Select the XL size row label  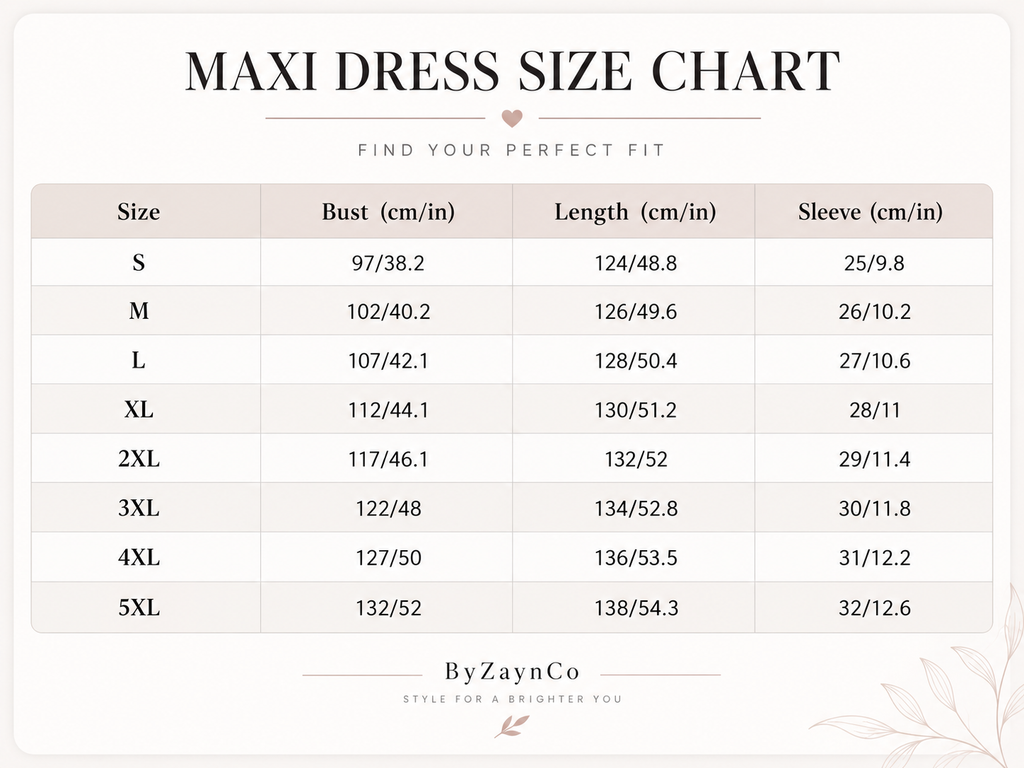[138, 409]
